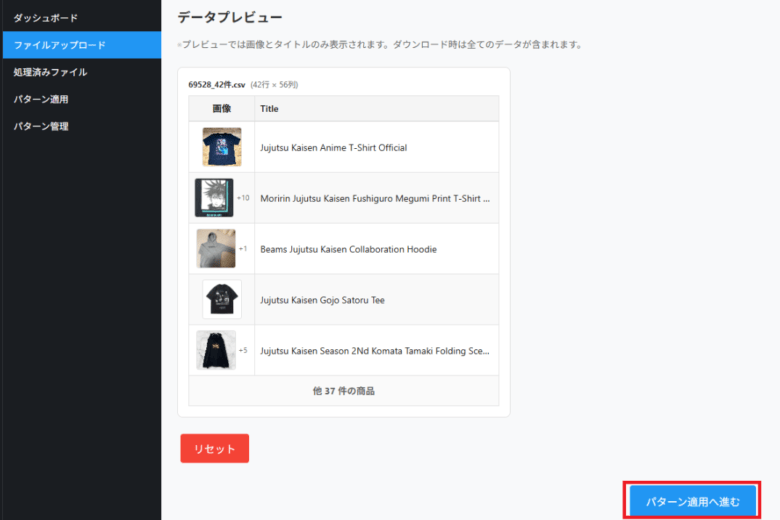Image resolution: width=780 pixels, height=520 pixels.
Task: Click the 画像 column header
Action: click(221, 108)
